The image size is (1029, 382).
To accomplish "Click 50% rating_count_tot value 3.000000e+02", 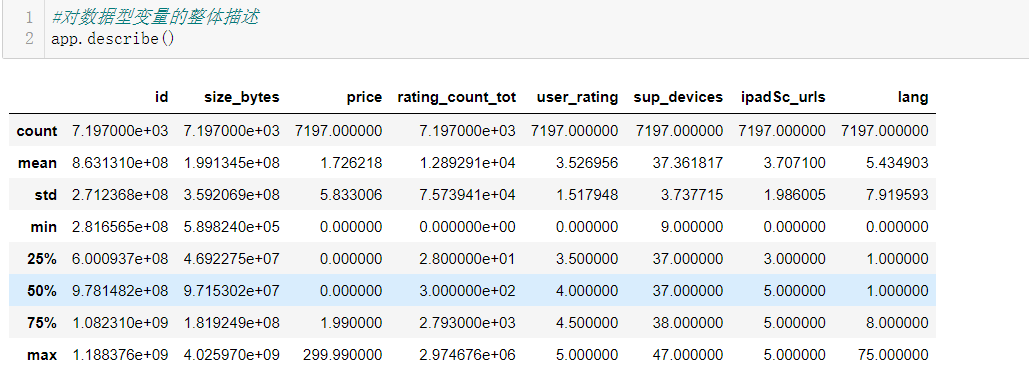I will coord(468,291).
